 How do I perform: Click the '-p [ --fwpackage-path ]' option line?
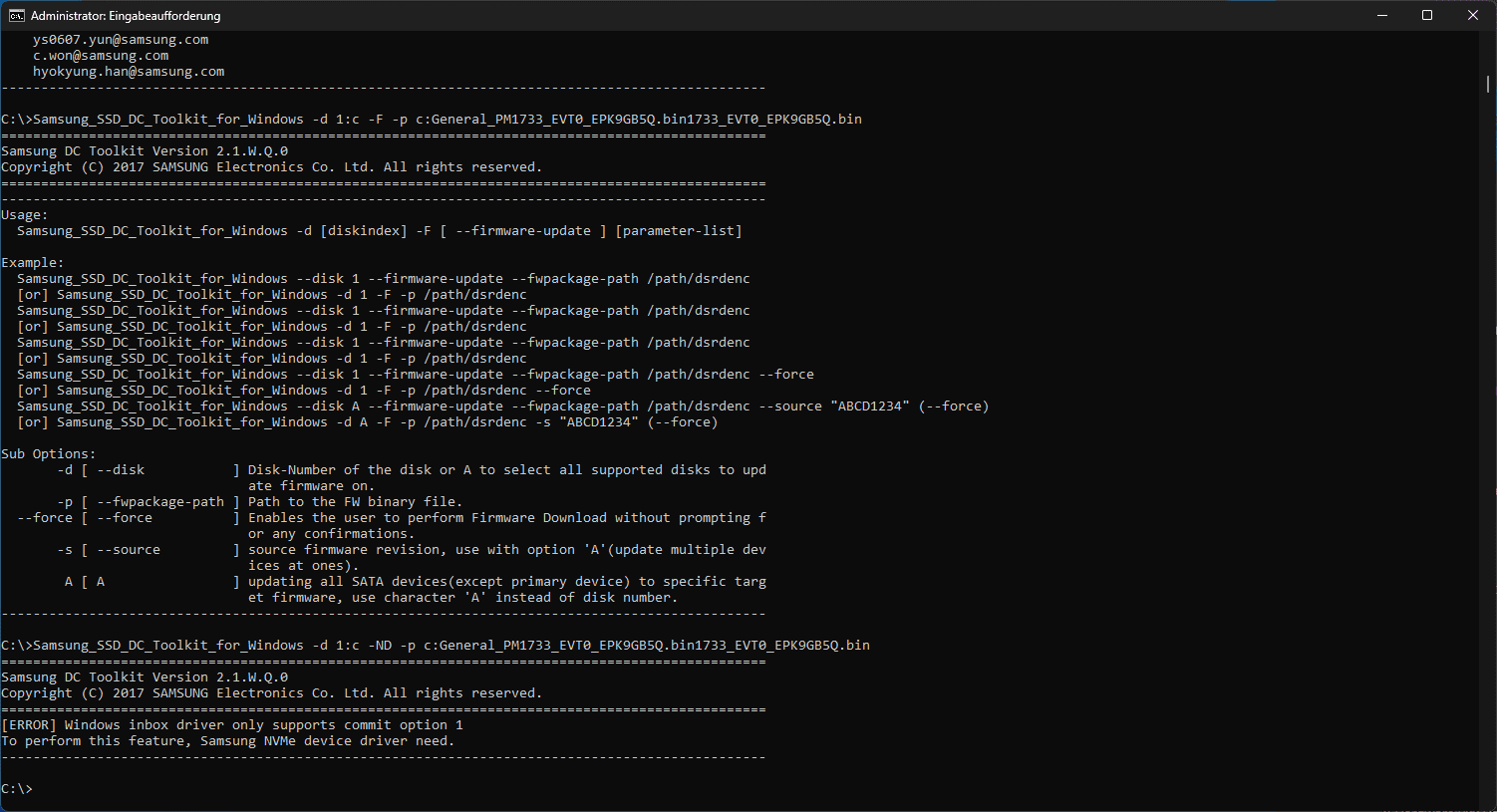click(x=260, y=502)
